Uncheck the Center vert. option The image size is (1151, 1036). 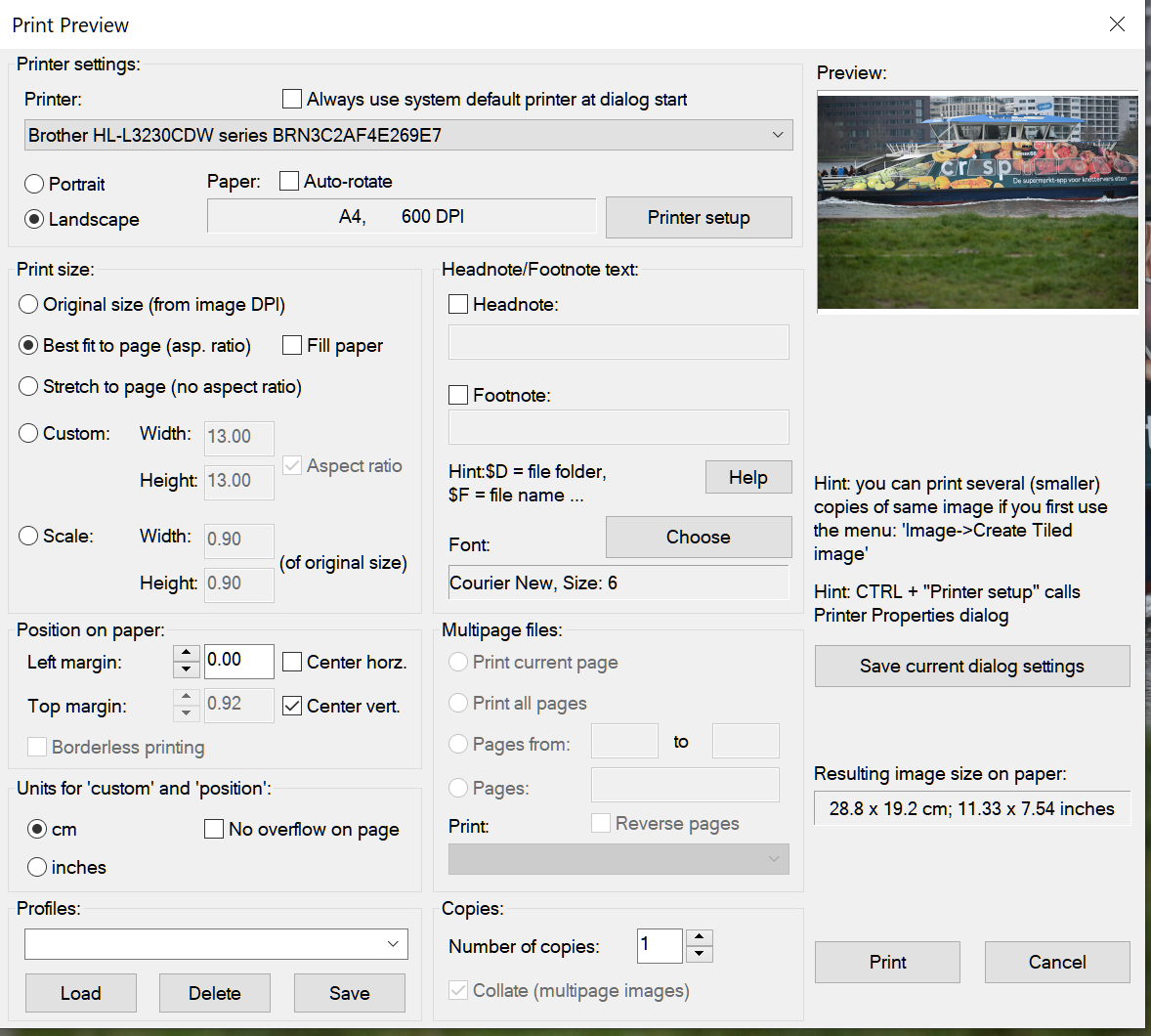[292, 706]
